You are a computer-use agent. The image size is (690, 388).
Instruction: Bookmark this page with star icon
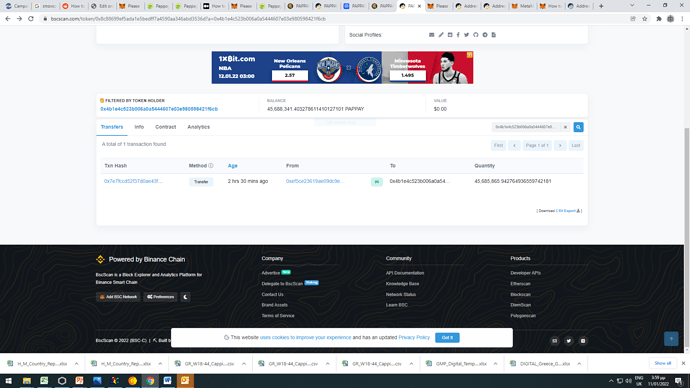click(645, 19)
